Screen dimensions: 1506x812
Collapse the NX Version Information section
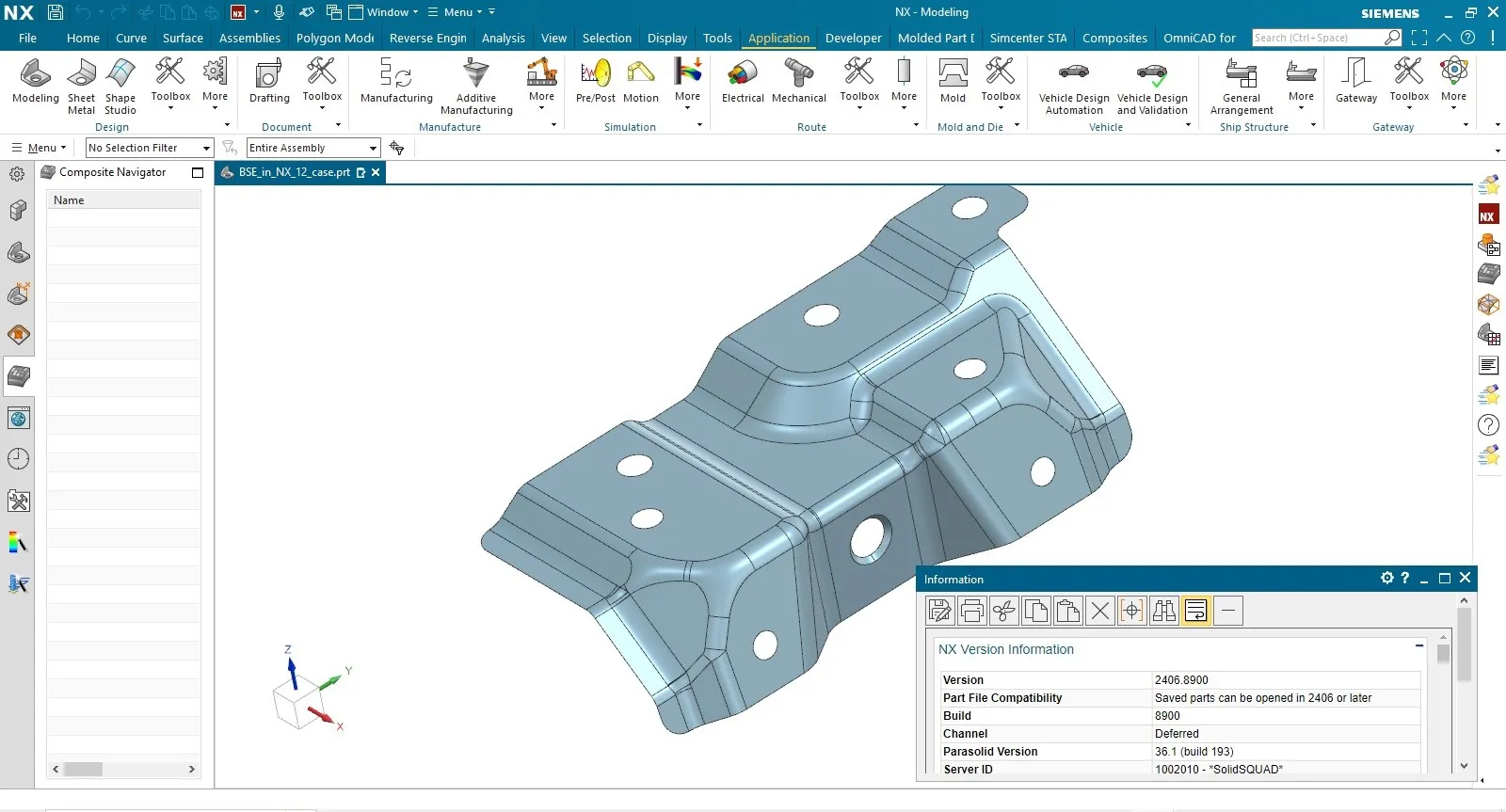point(1418,645)
